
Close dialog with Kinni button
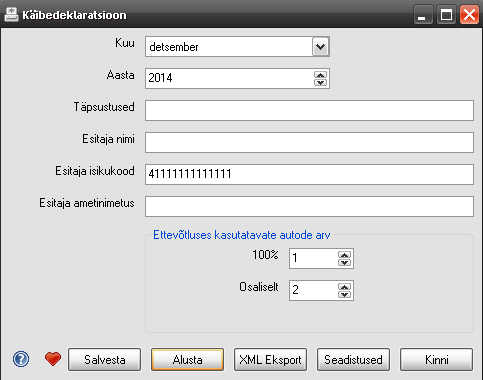coord(436,360)
